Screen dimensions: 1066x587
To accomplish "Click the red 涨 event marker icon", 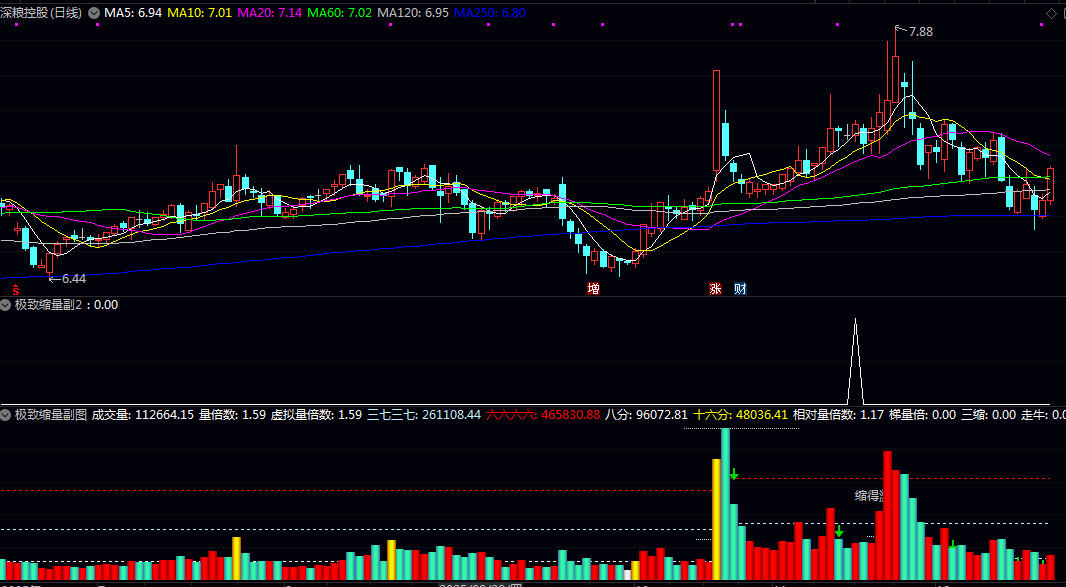I will 715,289.
